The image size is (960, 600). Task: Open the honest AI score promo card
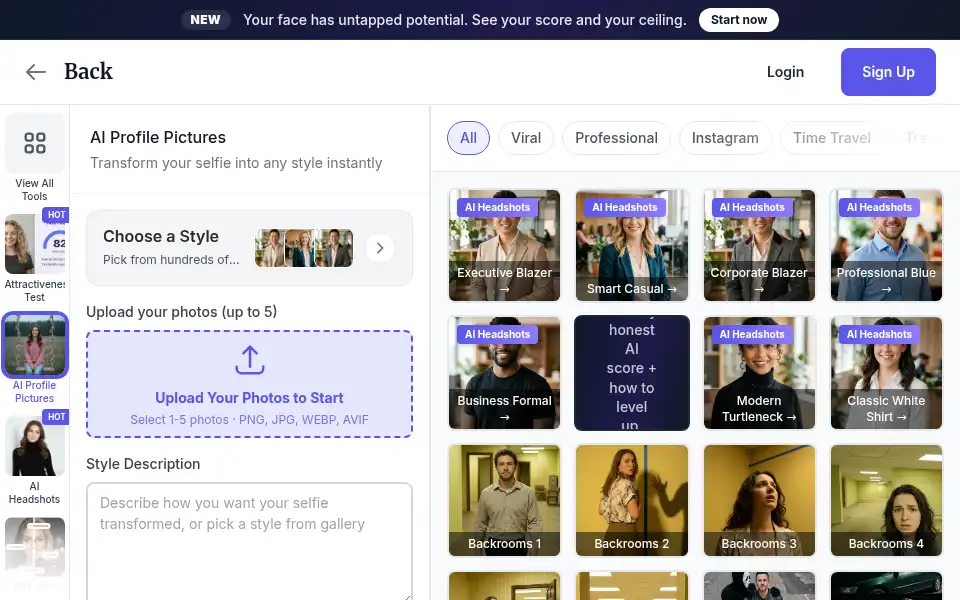point(632,373)
